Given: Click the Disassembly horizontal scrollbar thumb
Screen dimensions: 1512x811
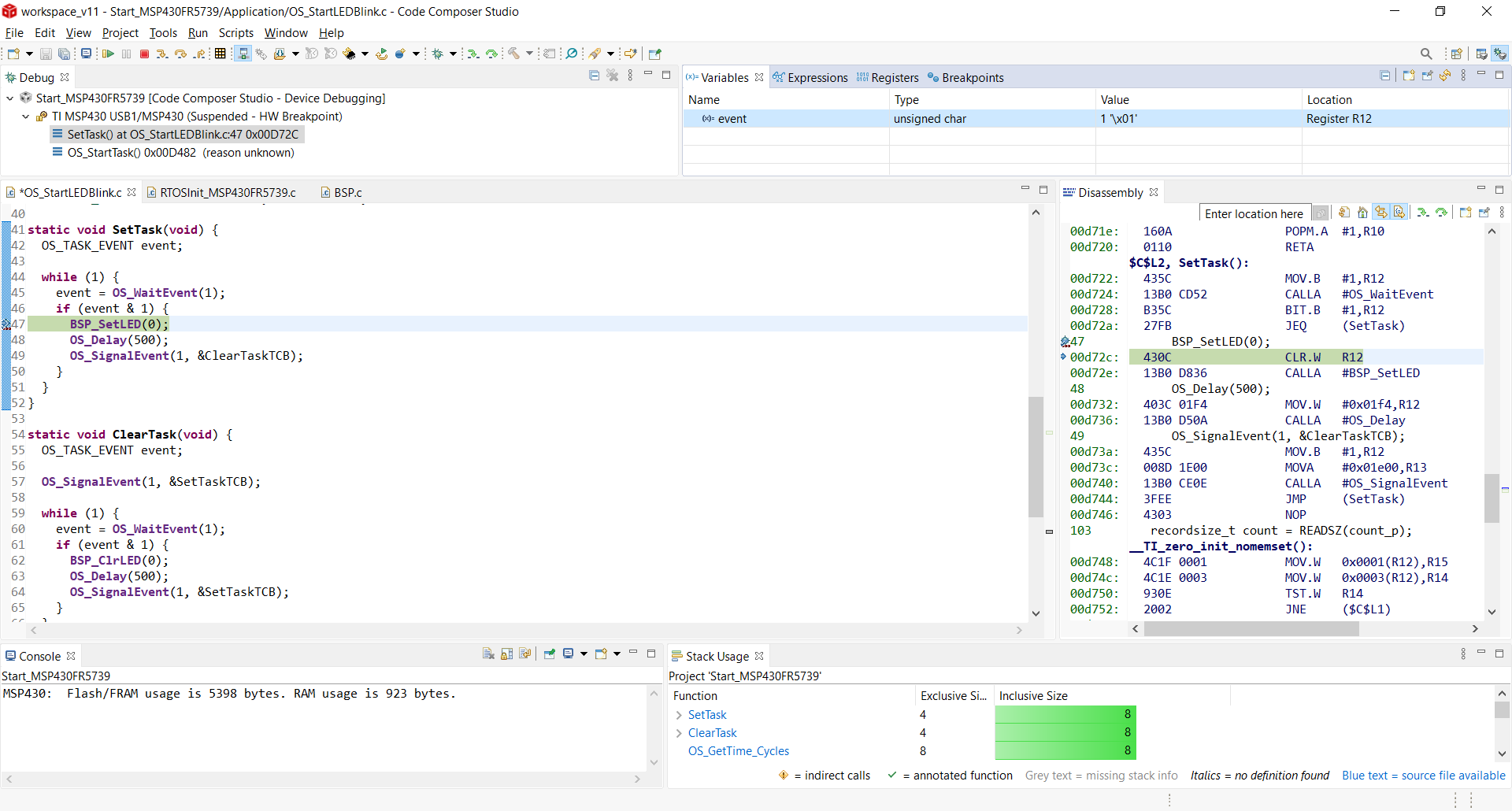Looking at the screenshot, I should (x=1251, y=628).
